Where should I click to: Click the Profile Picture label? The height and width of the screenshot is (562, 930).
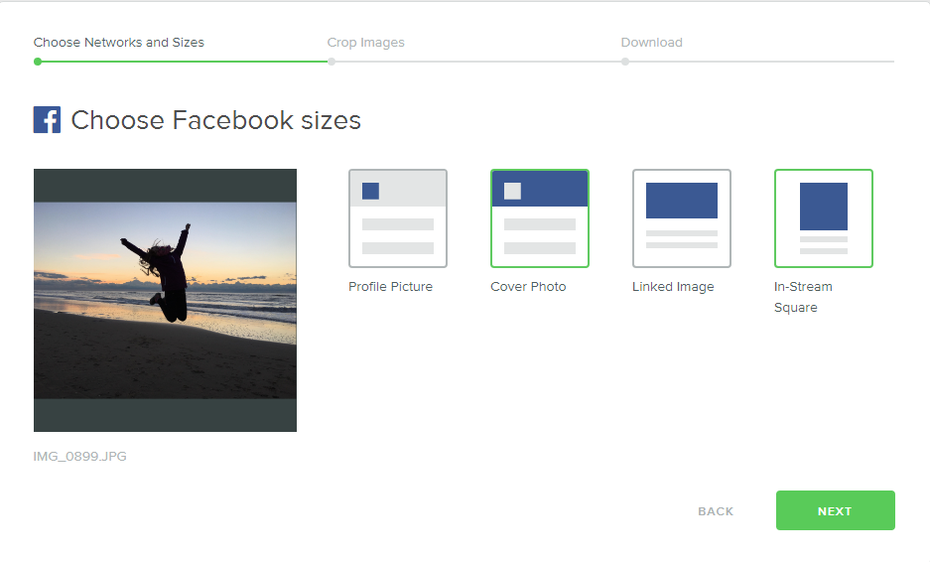point(390,286)
